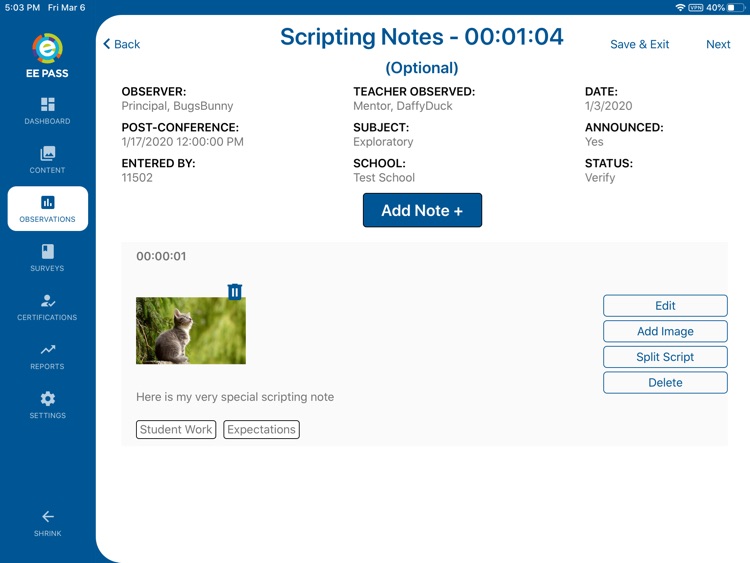Click the note text 'Here is my very special scripting note'
The image size is (750, 563).
pos(235,397)
